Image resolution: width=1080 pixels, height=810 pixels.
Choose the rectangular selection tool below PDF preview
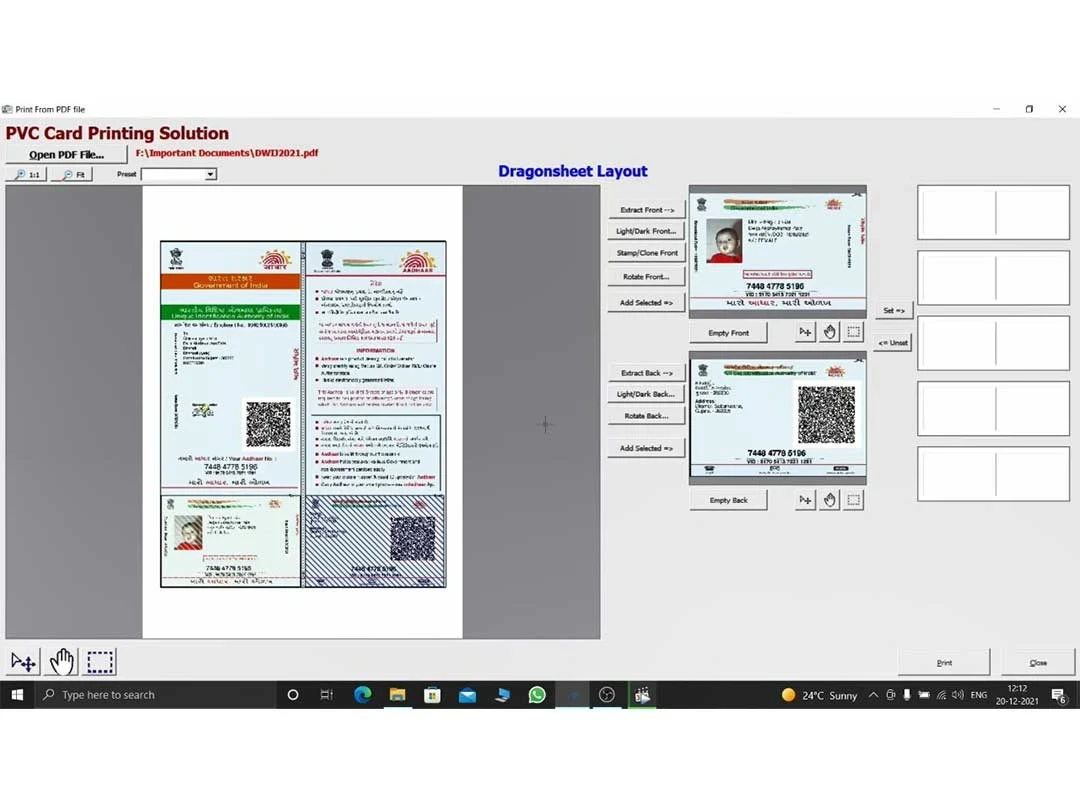click(x=100, y=661)
